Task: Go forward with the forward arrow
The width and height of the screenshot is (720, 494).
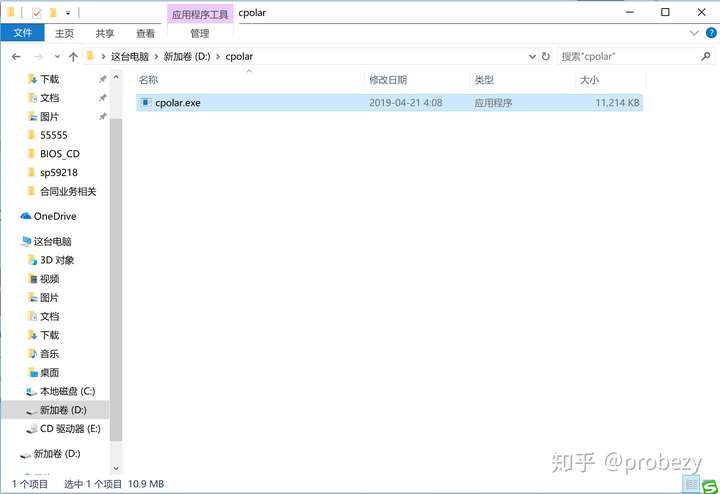Action: [39, 56]
